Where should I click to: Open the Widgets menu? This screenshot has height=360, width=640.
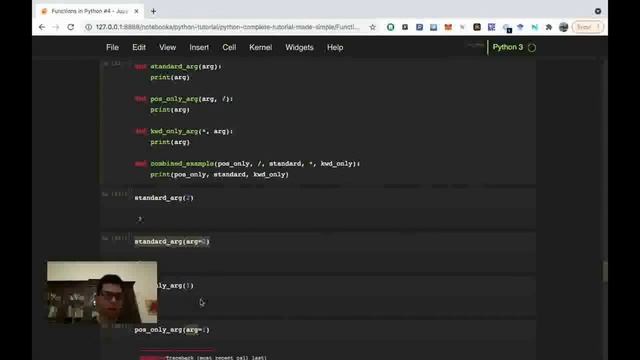299,47
